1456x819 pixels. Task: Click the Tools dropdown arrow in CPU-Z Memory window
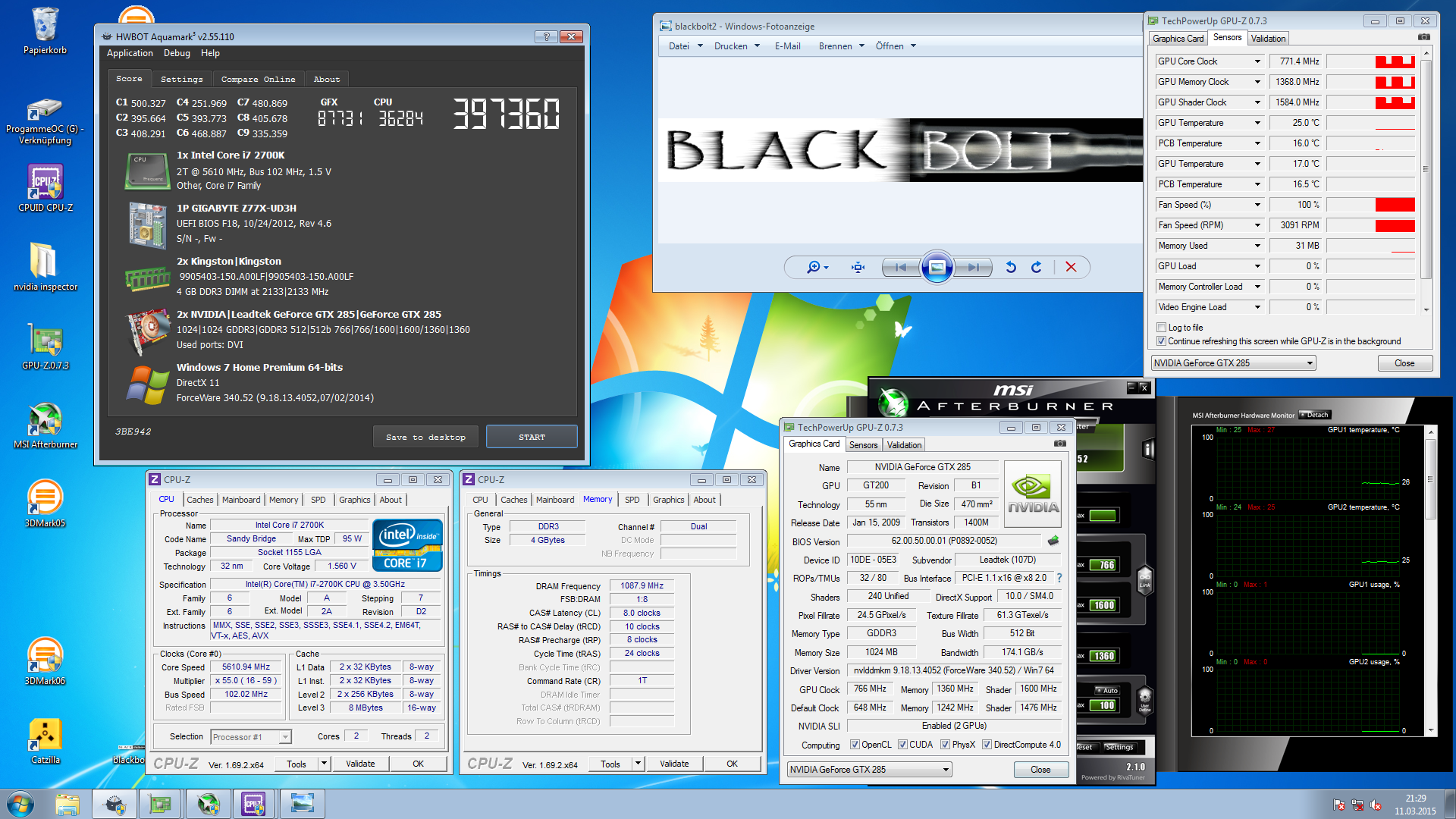tap(638, 764)
